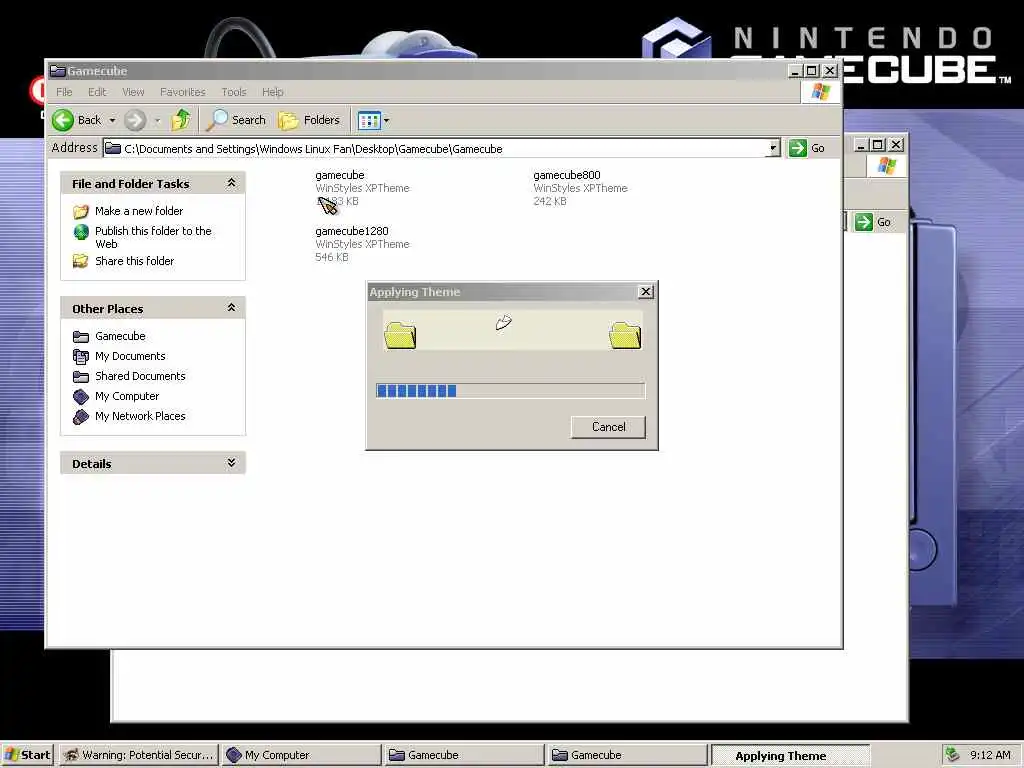
Task: Expand the Address bar dropdown
Action: pos(773,148)
